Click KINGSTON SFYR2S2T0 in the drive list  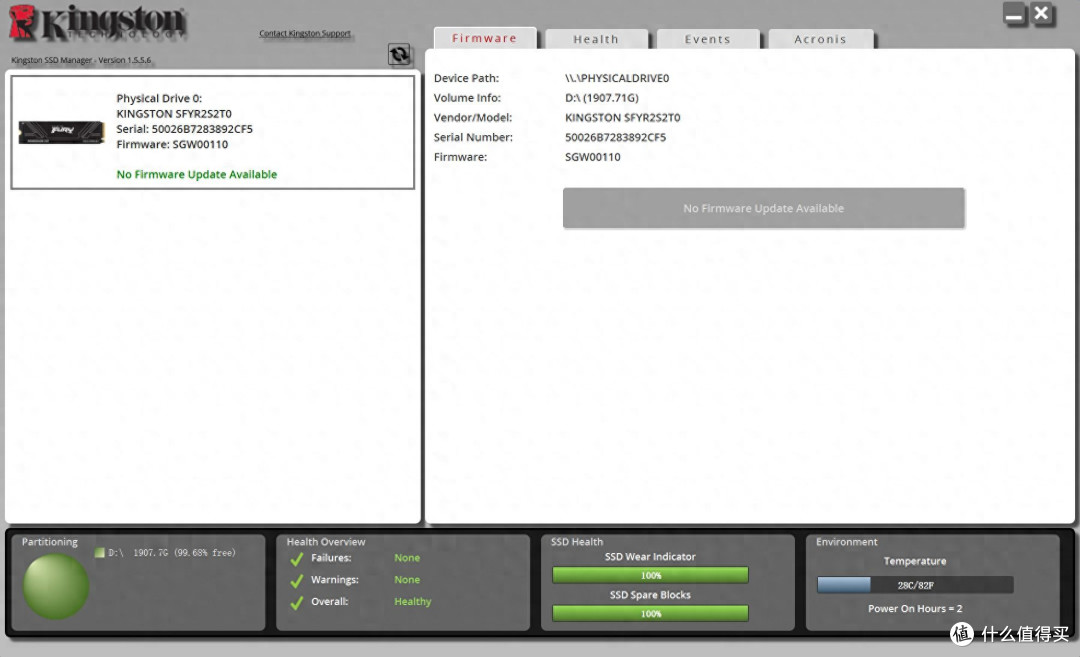(x=174, y=114)
